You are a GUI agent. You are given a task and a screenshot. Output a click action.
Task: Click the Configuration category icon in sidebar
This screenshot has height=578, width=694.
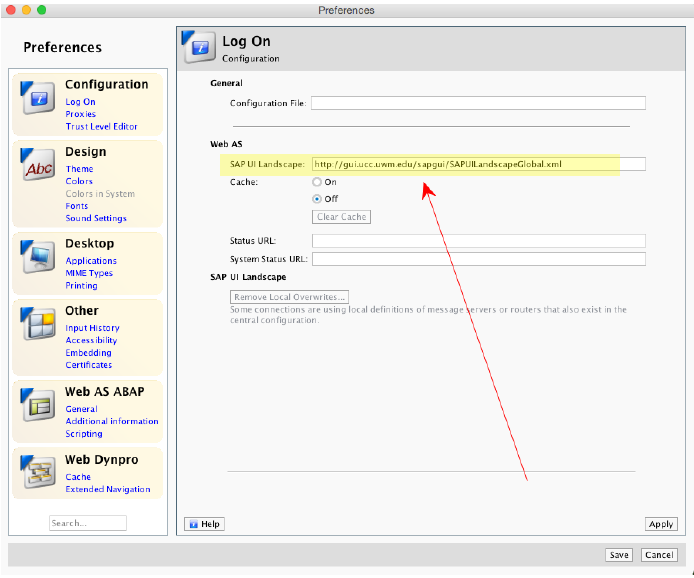coord(38,97)
